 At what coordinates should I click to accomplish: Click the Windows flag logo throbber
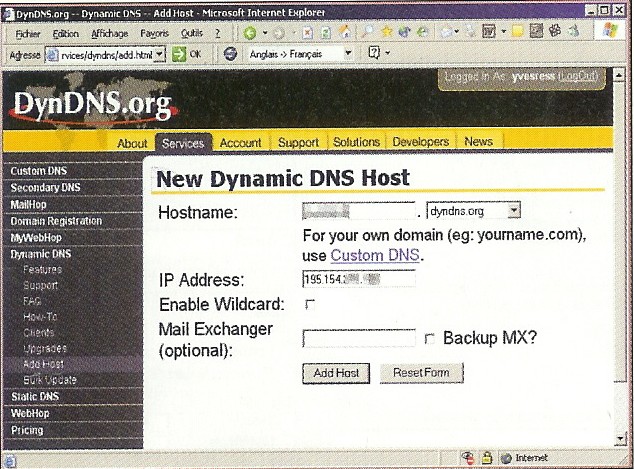[610, 31]
